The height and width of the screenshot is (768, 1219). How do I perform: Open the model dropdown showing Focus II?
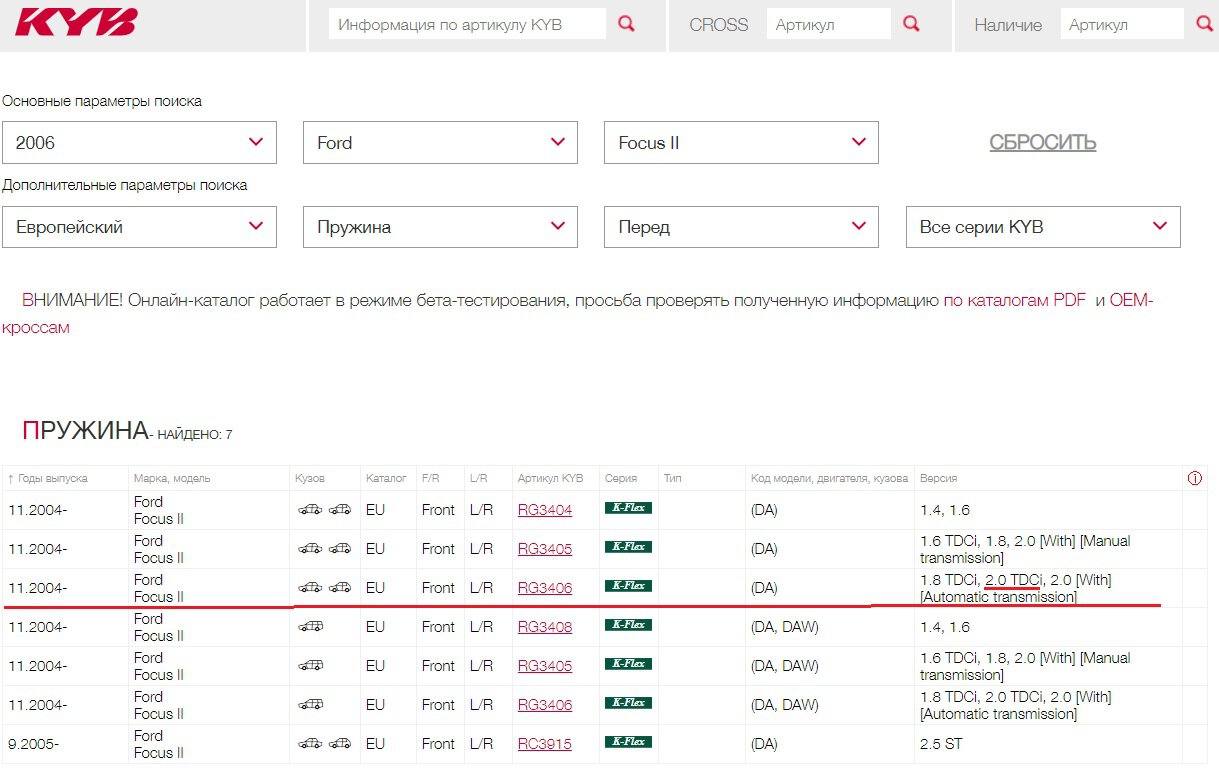pos(741,143)
